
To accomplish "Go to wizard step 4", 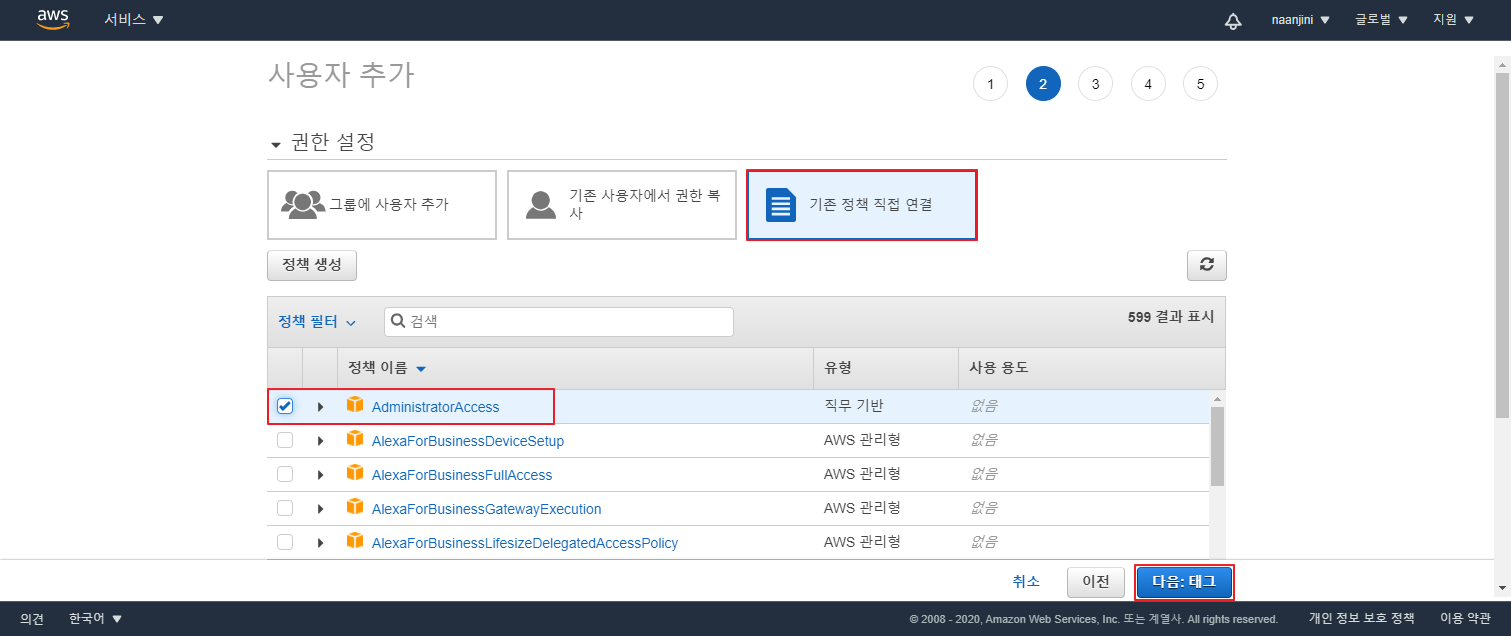I will [1148, 84].
